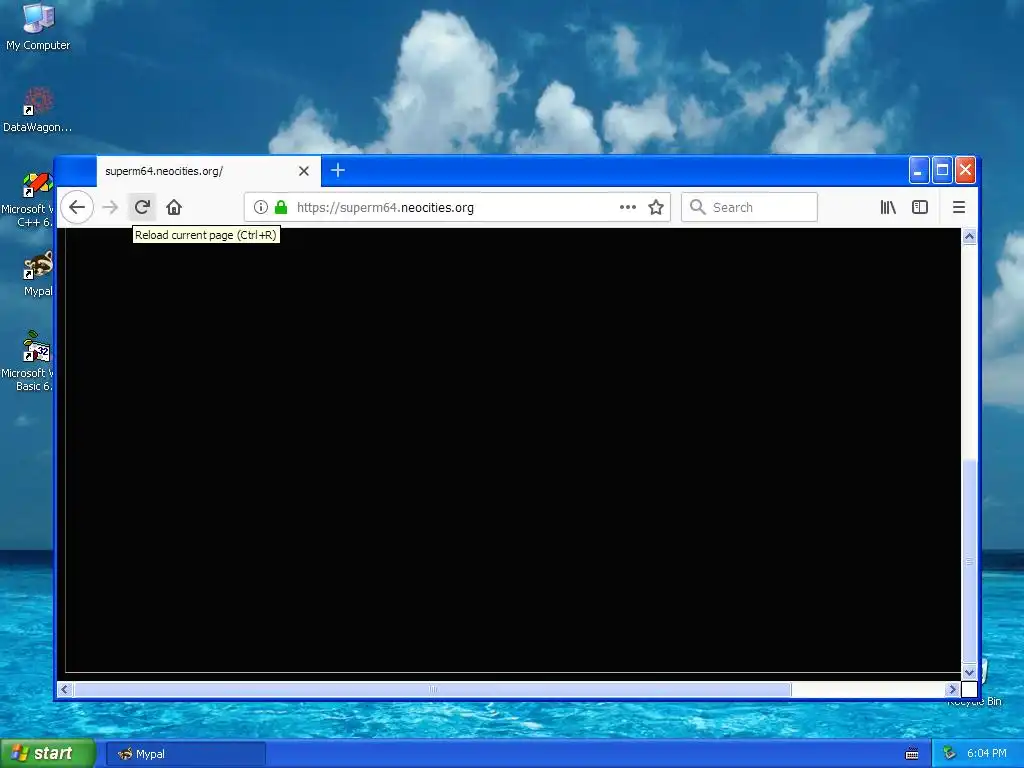Image resolution: width=1024 pixels, height=768 pixels.
Task: Click the horizontal scrollbar right arrow
Action: pos(952,690)
